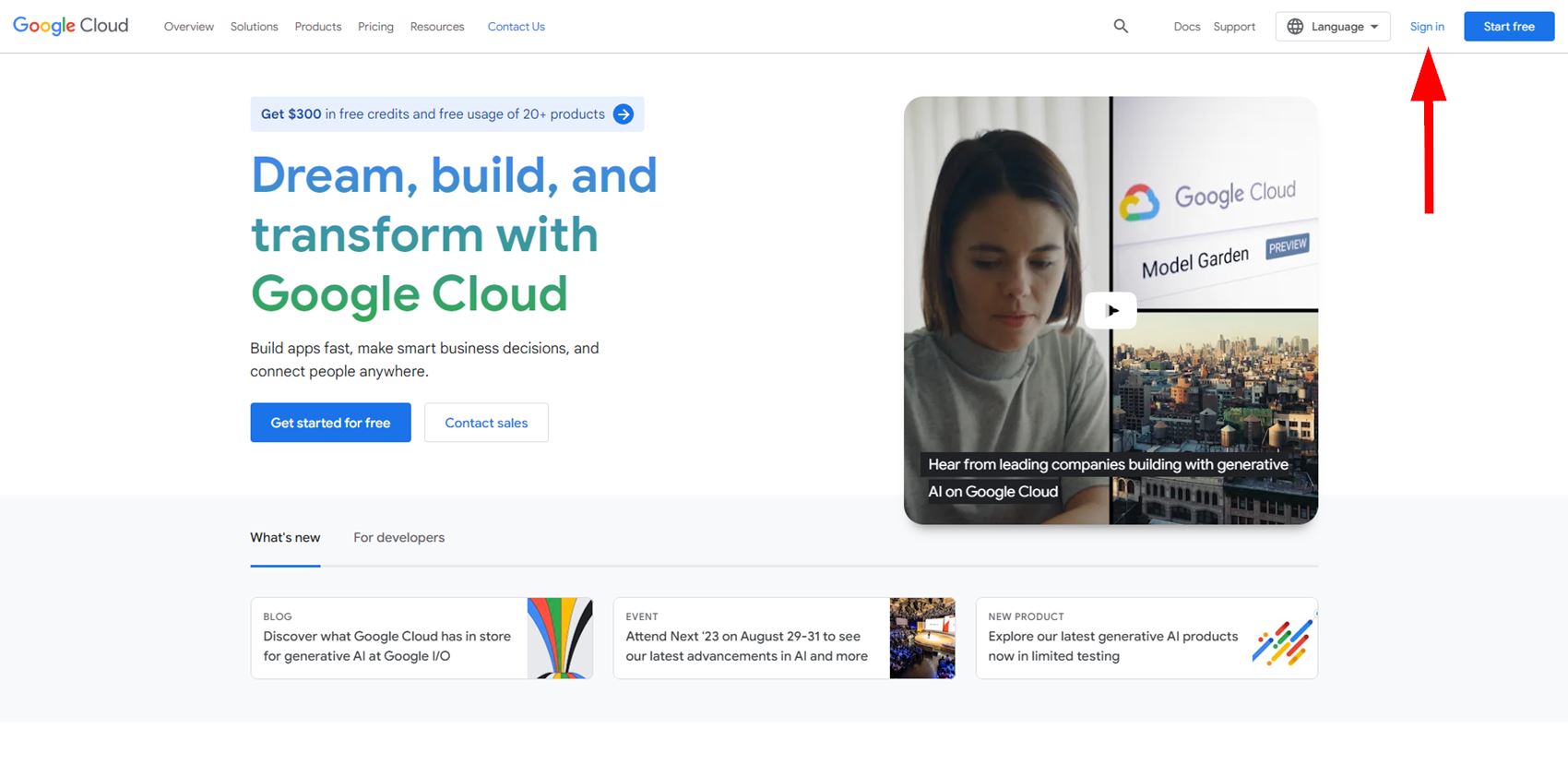This screenshot has height=765, width=1568.
Task: Open the Next '23 event card
Action: (784, 639)
